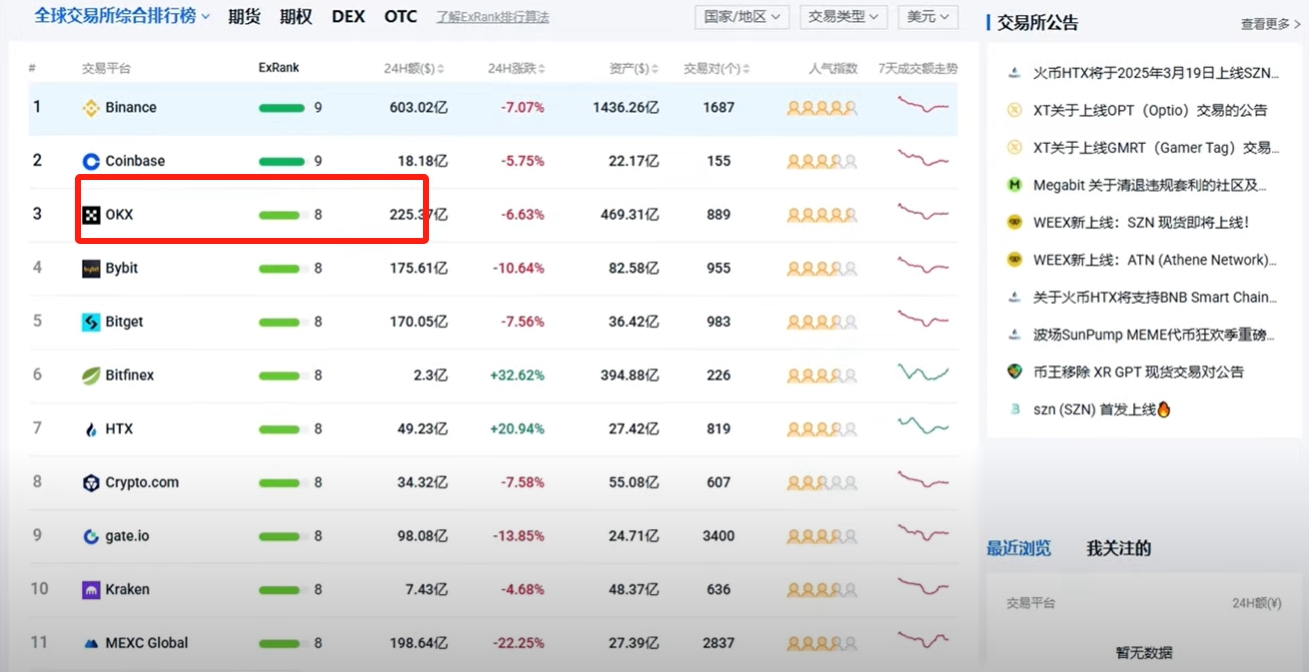The height and width of the screenshot is (672, 1309).
Task: Open the 国家/地区 dropdown filter
Action: [x=741, y=17]
